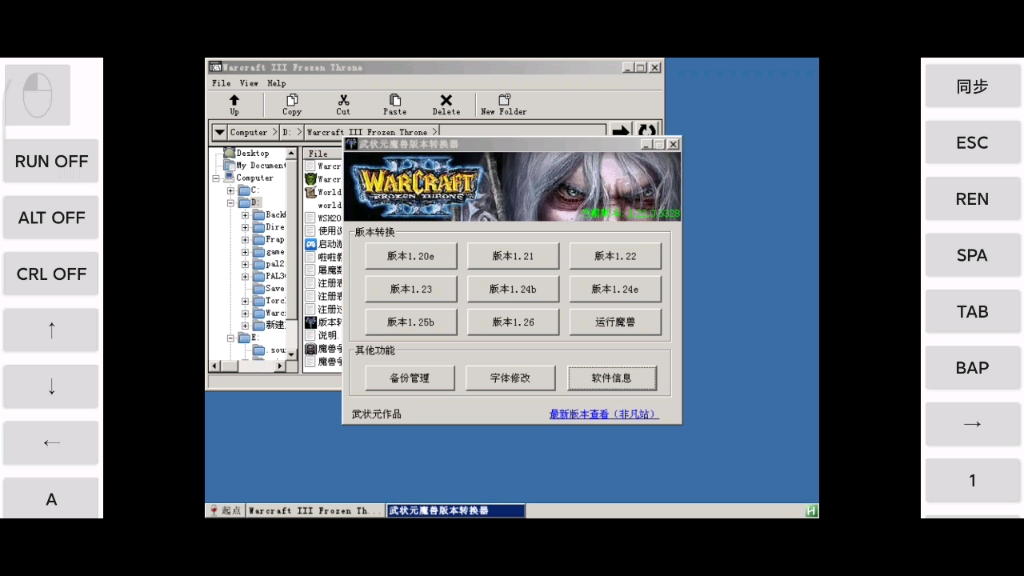Expand the C: drive node
Screen dimensions: 1024x576
tap(231, 190)
